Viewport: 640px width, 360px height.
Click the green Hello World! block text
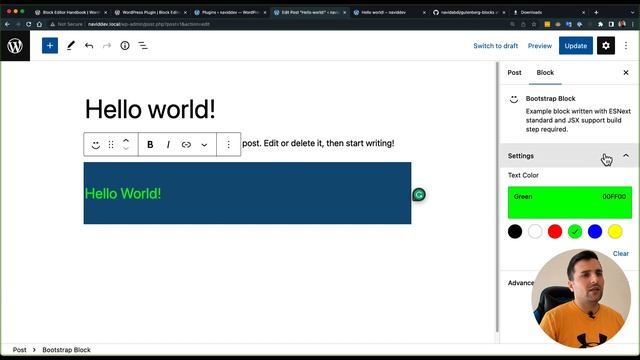[x=123, y=193]
